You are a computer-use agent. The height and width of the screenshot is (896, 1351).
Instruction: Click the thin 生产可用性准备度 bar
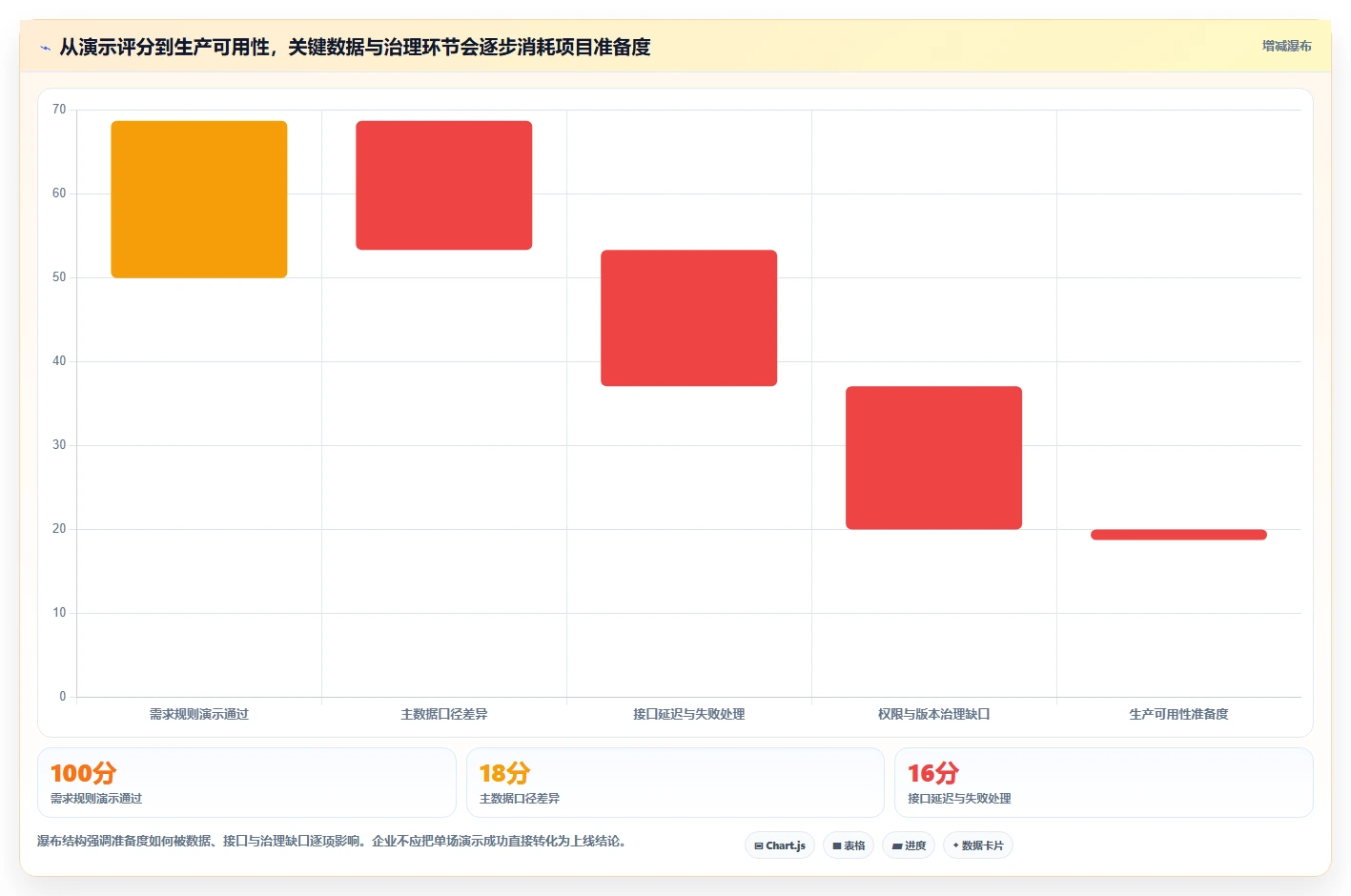(x=1179, y=535)
